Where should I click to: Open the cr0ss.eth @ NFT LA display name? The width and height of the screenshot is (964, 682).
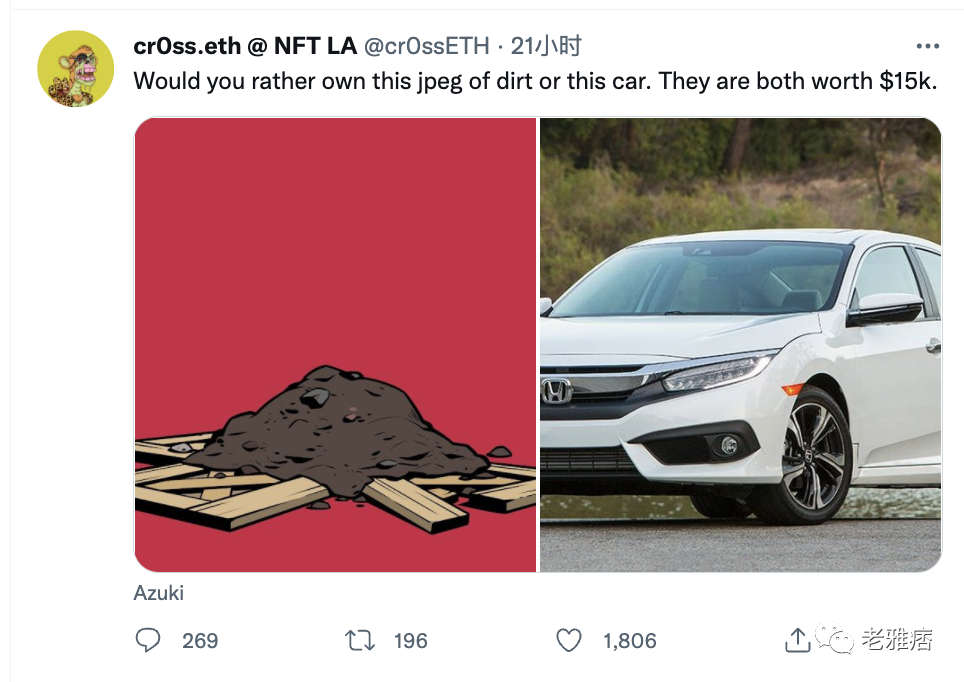point(245,46)
